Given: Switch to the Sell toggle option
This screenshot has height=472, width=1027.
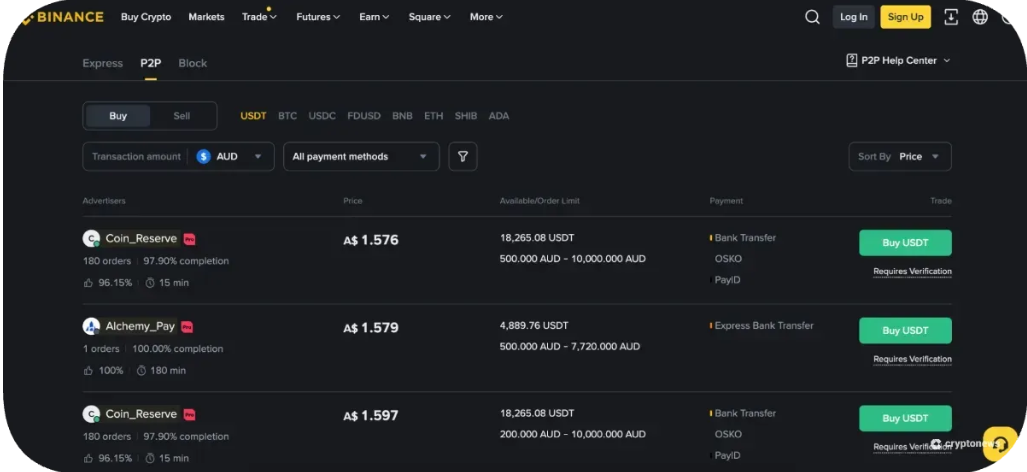Looking at the screenshot, I should tap(181, 116).
